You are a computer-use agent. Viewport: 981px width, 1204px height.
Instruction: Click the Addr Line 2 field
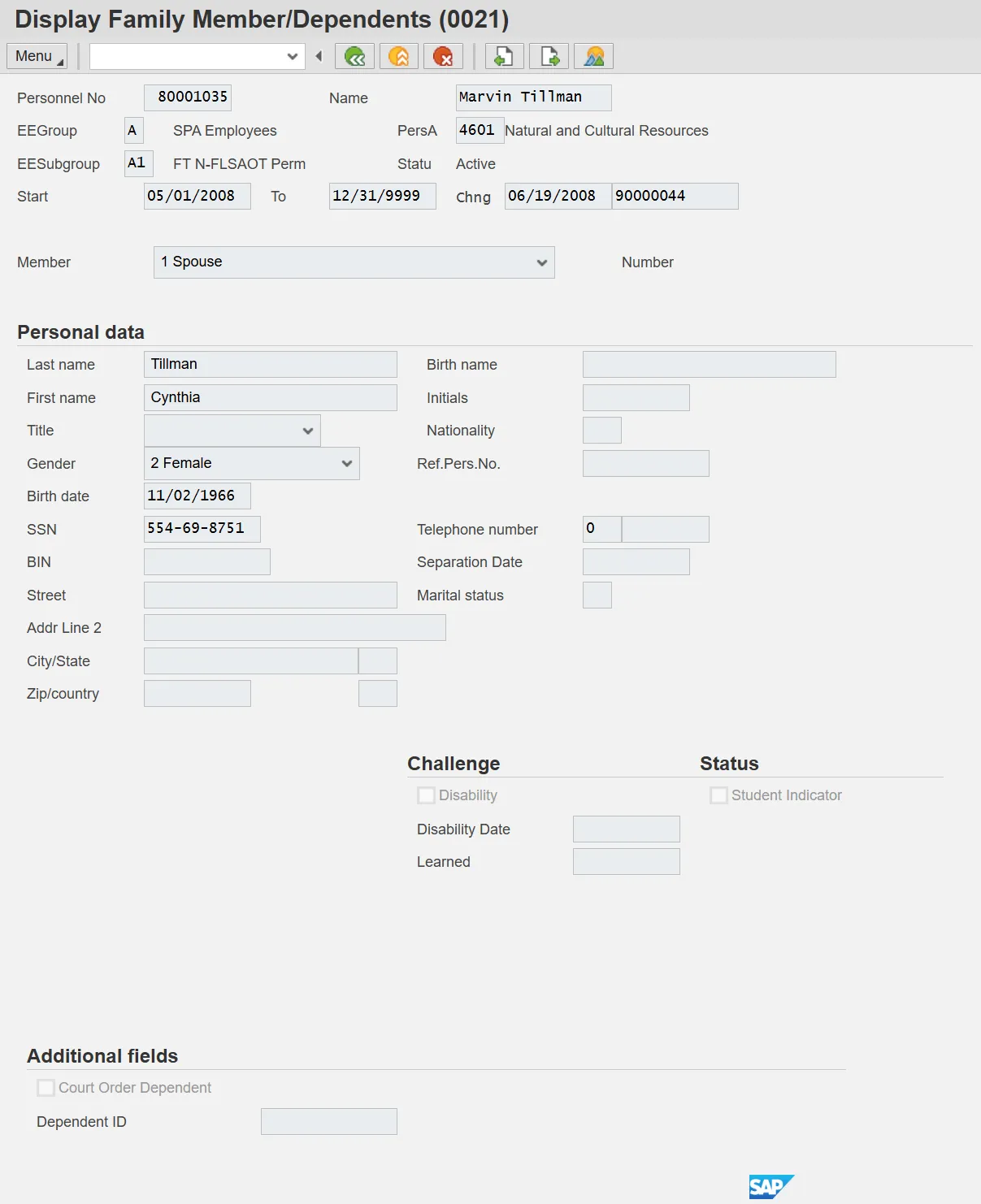click(x=295, y=628)
